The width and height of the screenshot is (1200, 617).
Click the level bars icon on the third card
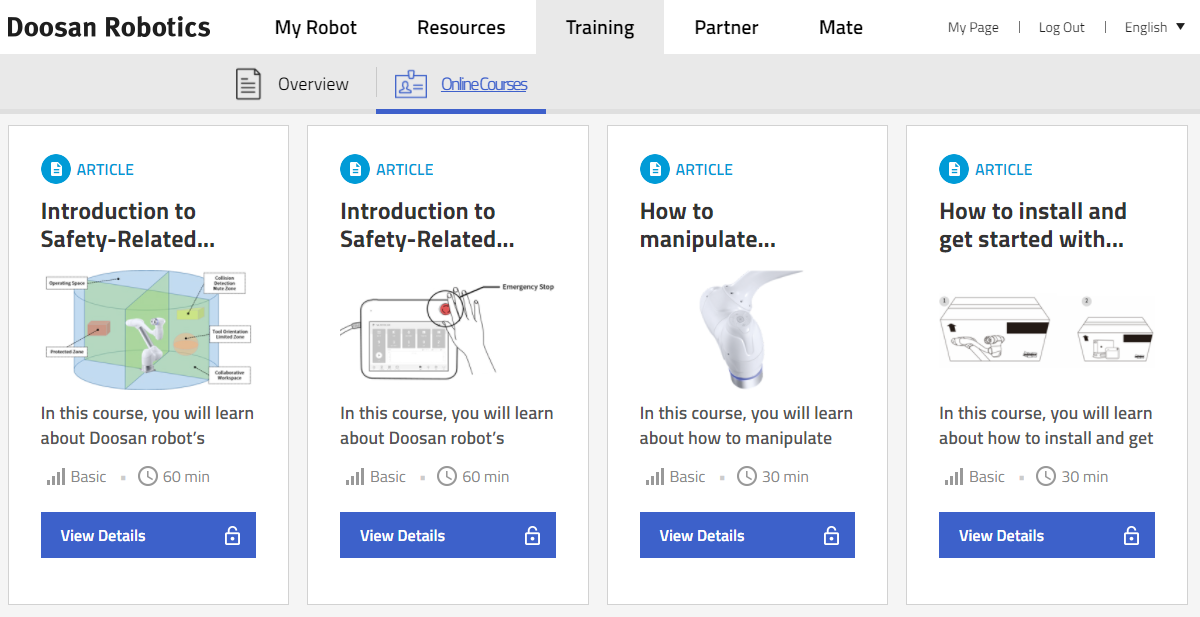[655, 477]
